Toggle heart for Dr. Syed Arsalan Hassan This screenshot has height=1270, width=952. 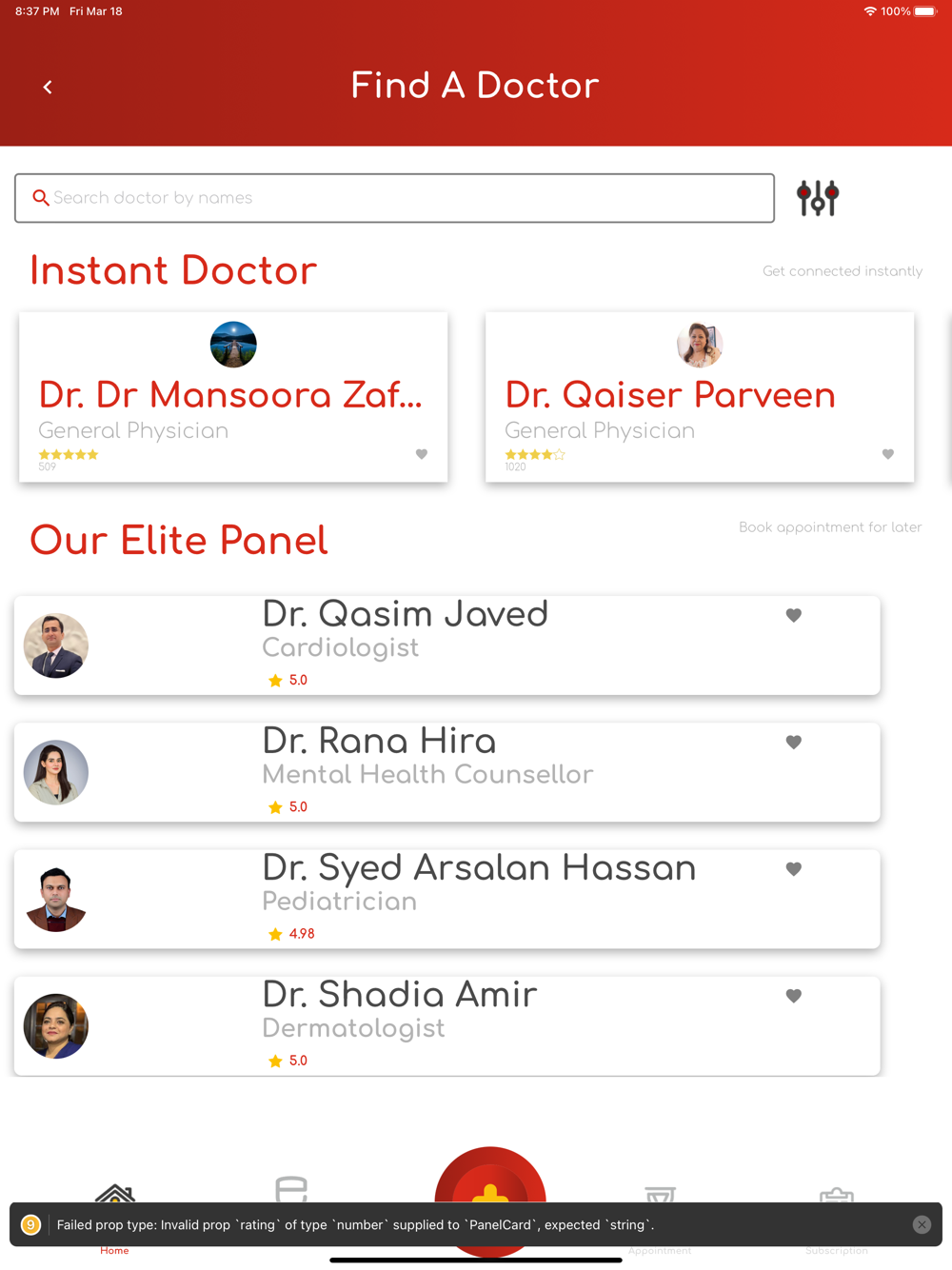pos(794,868)
